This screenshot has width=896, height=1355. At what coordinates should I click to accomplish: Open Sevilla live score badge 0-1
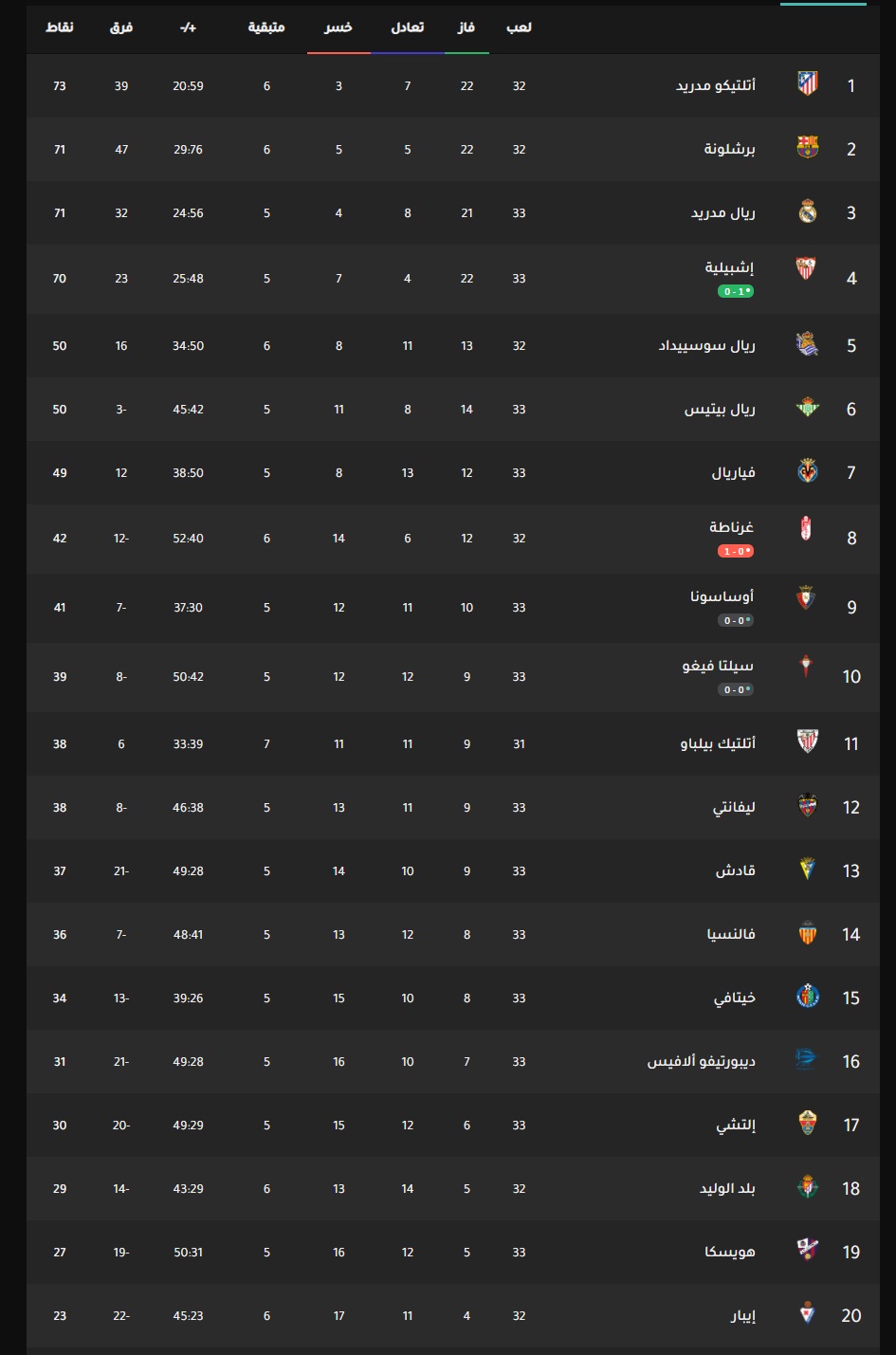coord(736,291)
